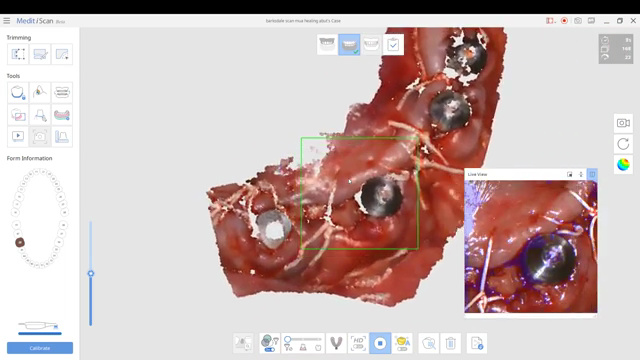Pop out the Live View window icon

570,174
